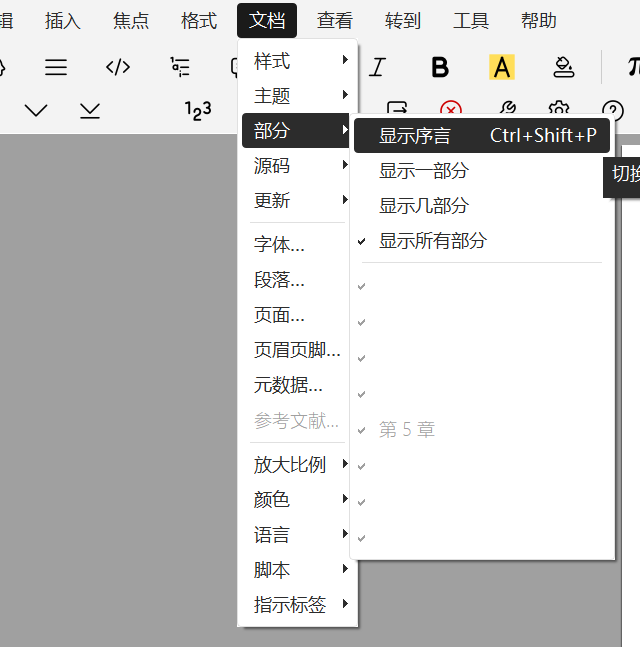
Task: Toggle the 显示所有部分 checked option
Action: pos(432,241)
